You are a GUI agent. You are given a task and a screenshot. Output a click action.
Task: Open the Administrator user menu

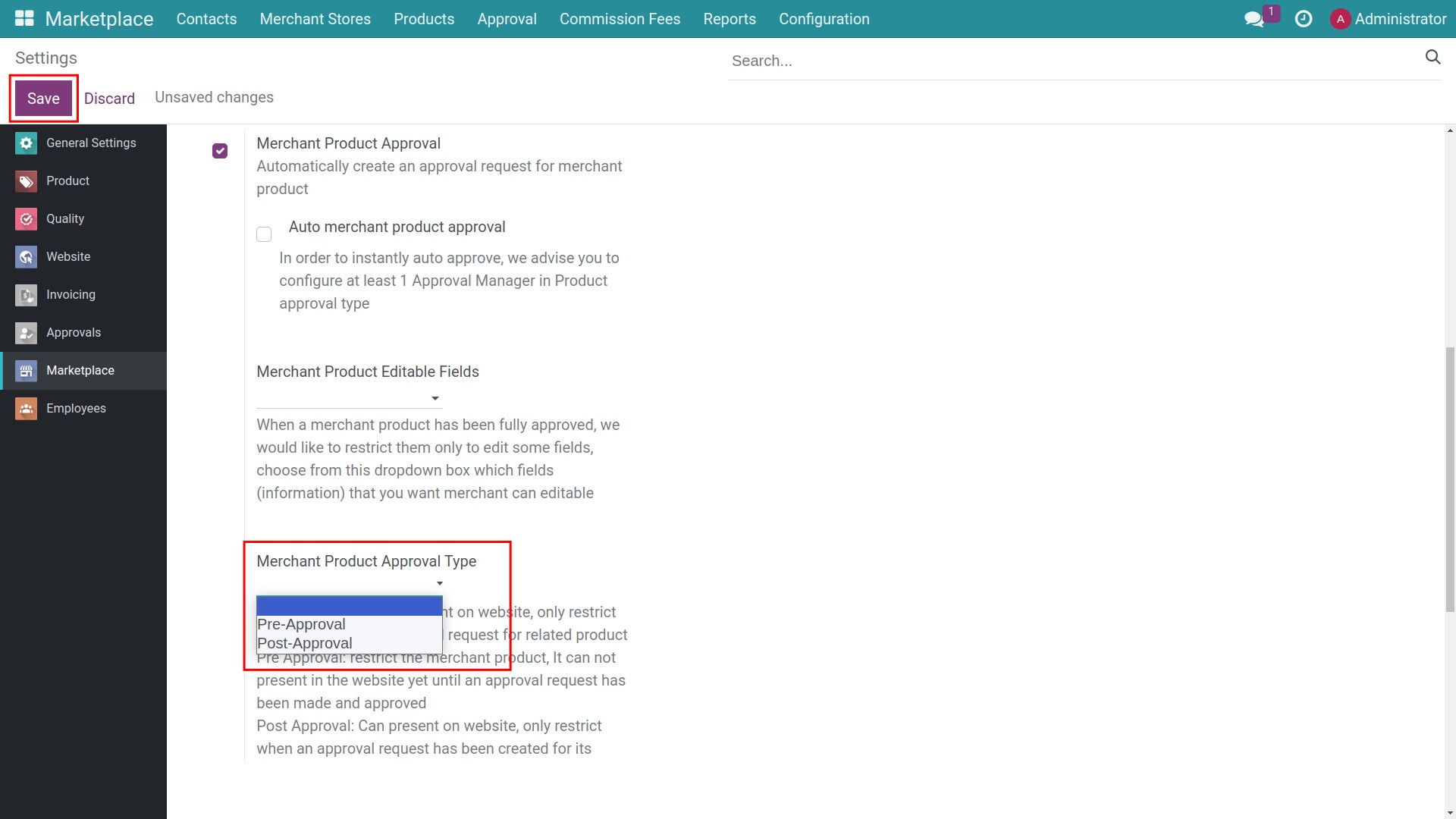tap(1388, 19)
